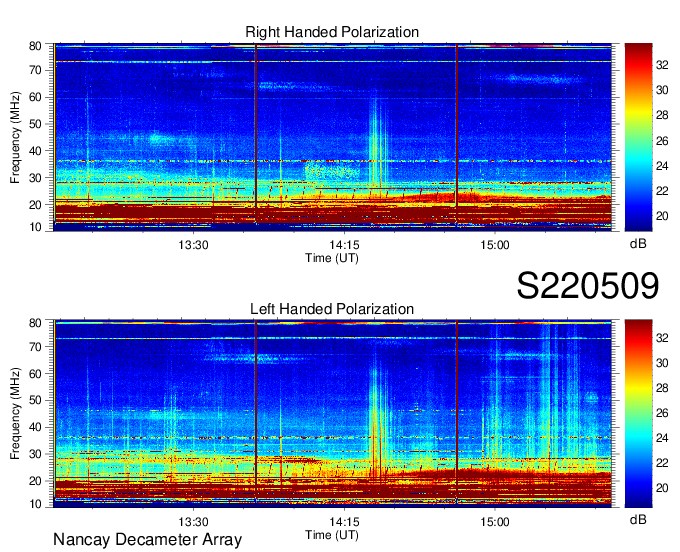Click the "Left Handed Polarization" plot title

pyautogui.click(x=332, y=309)
